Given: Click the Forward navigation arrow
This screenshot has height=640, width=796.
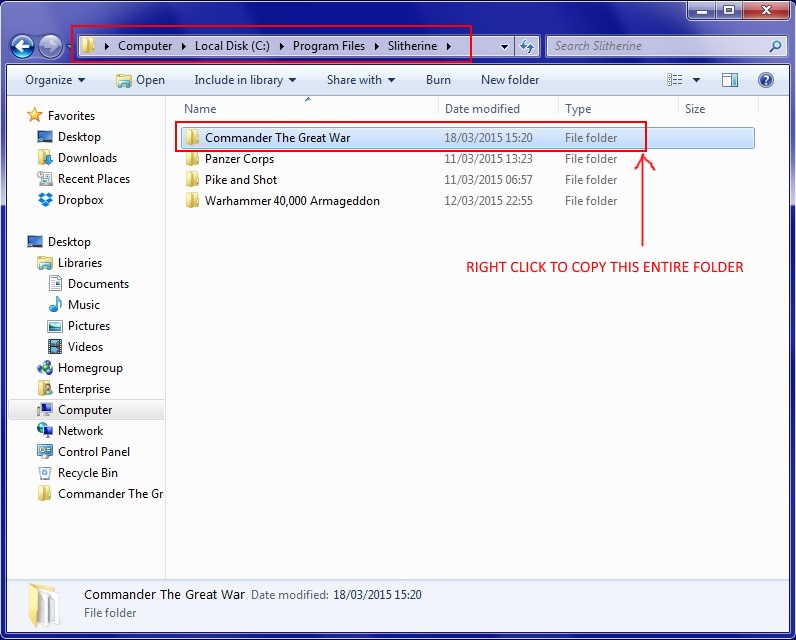Looking at the screenshot, I should (x=50, y=47).
